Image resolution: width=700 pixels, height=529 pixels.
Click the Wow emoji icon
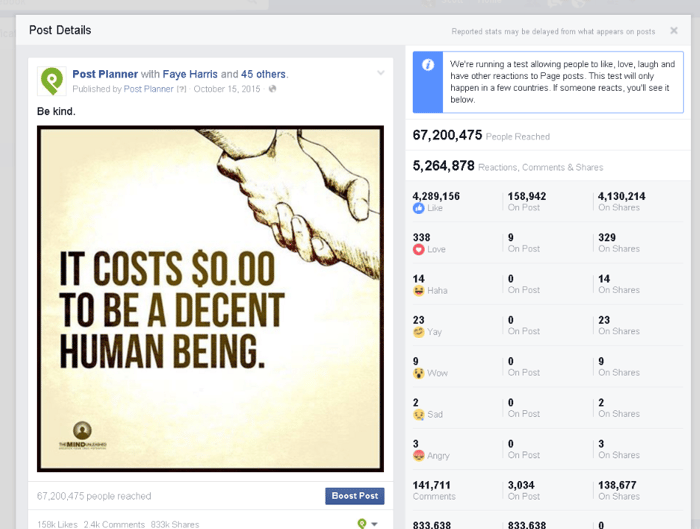pyautogui.click(x=418, y=373)
